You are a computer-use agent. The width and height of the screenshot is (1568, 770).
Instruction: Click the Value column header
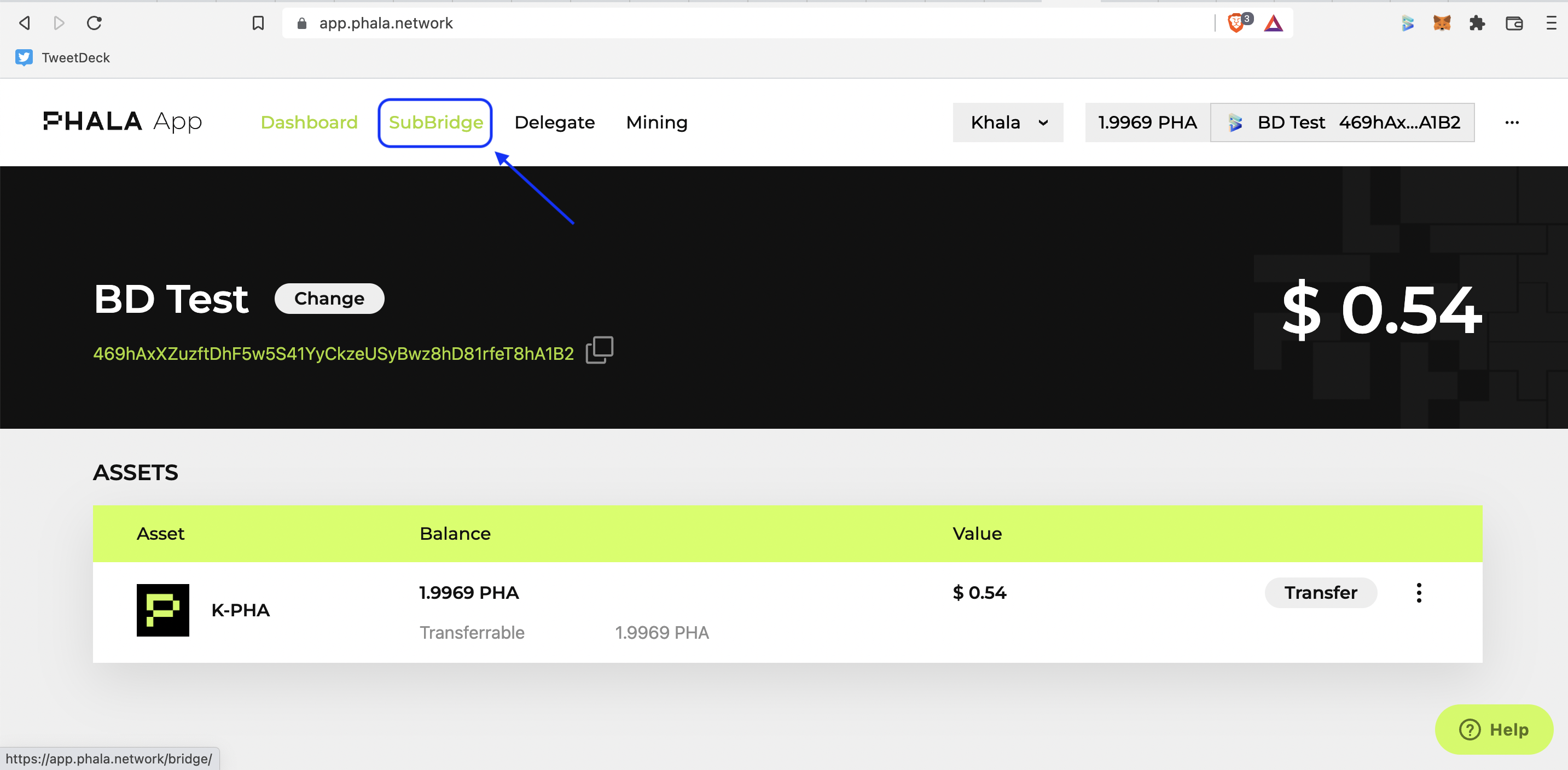[977, 533]
